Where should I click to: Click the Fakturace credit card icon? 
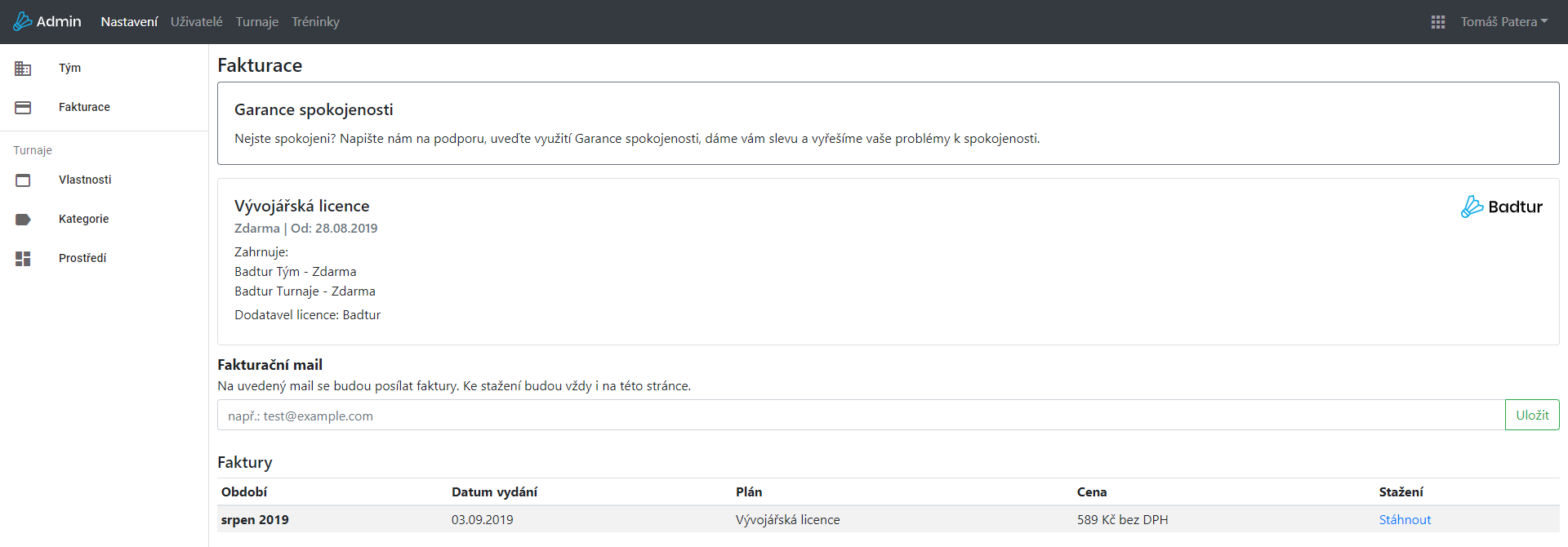(23, 108)
